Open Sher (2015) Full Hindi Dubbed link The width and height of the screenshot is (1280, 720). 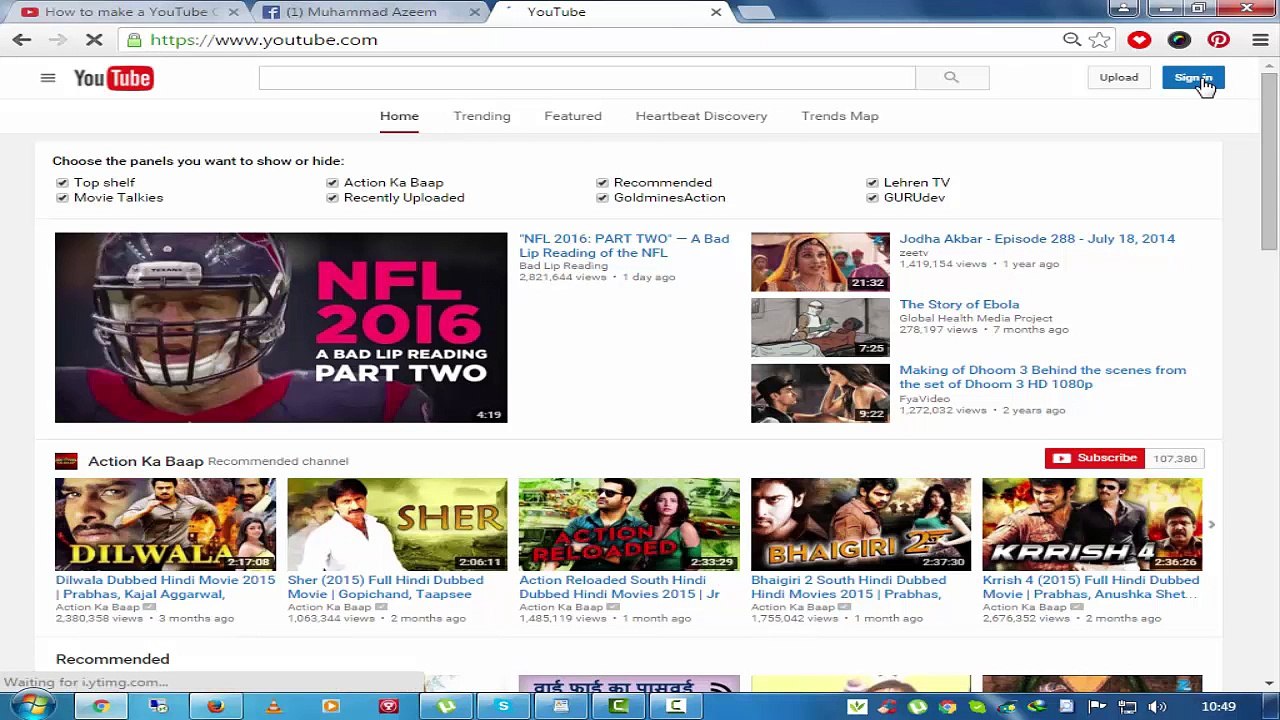[385, 587]
